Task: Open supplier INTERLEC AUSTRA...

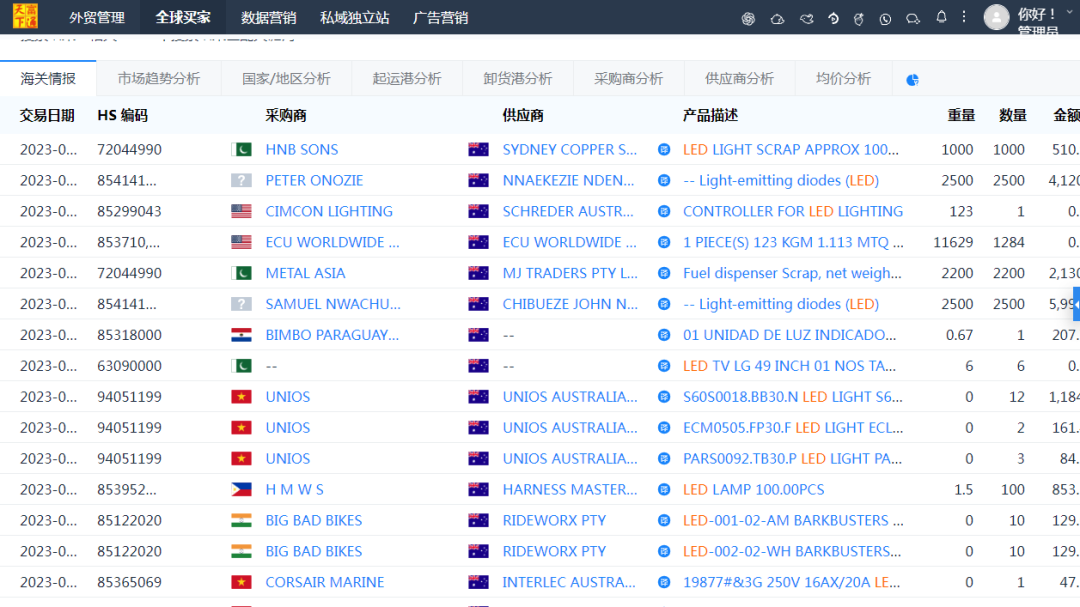Action: pyautogui.click(x=569, y=582)
